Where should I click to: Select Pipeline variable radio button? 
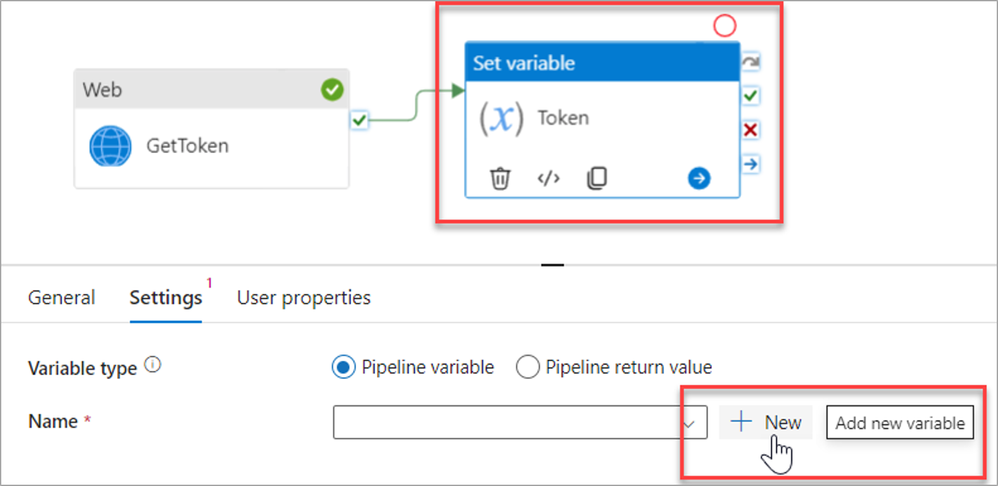343,367
